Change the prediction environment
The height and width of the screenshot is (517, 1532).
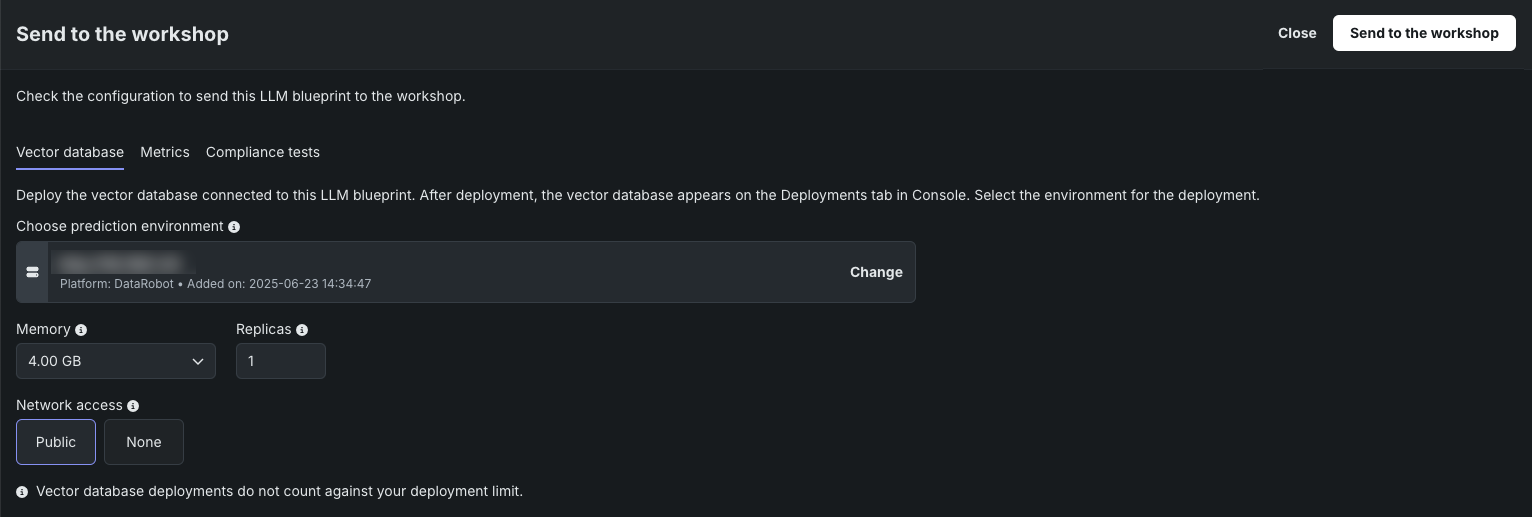[x=876, y=272]
